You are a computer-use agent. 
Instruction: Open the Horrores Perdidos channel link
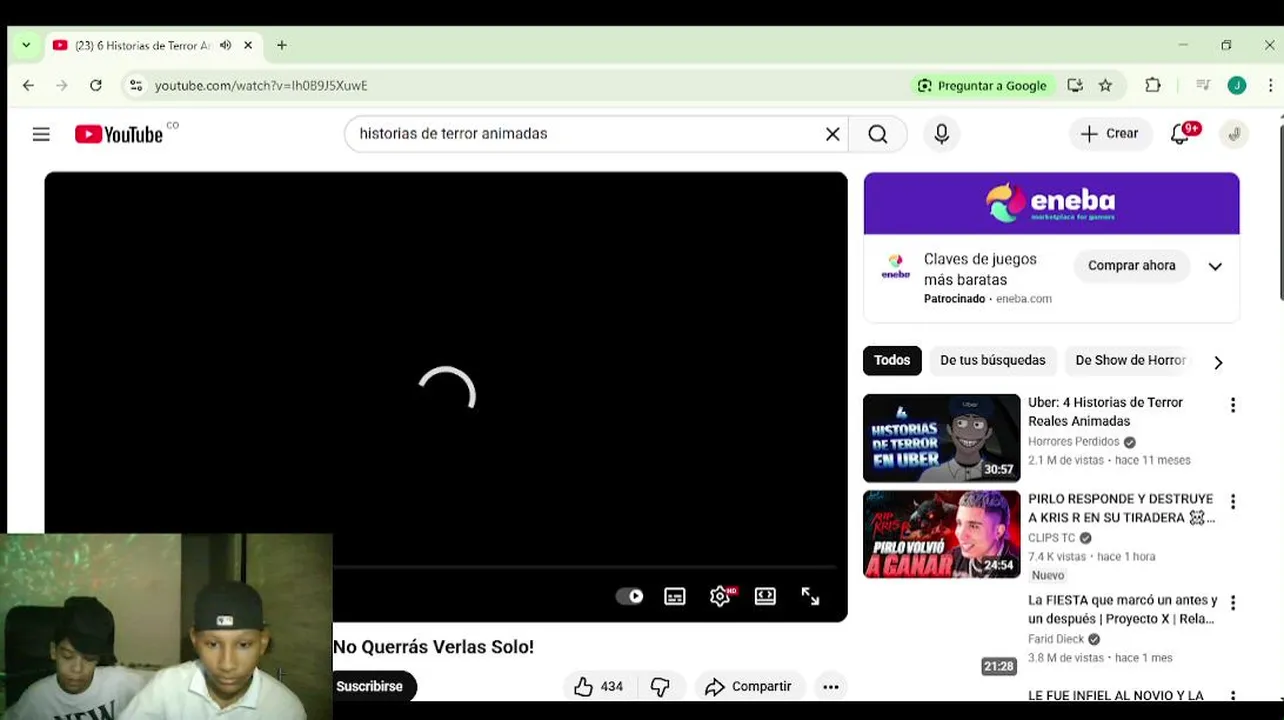pos(1074,441)
